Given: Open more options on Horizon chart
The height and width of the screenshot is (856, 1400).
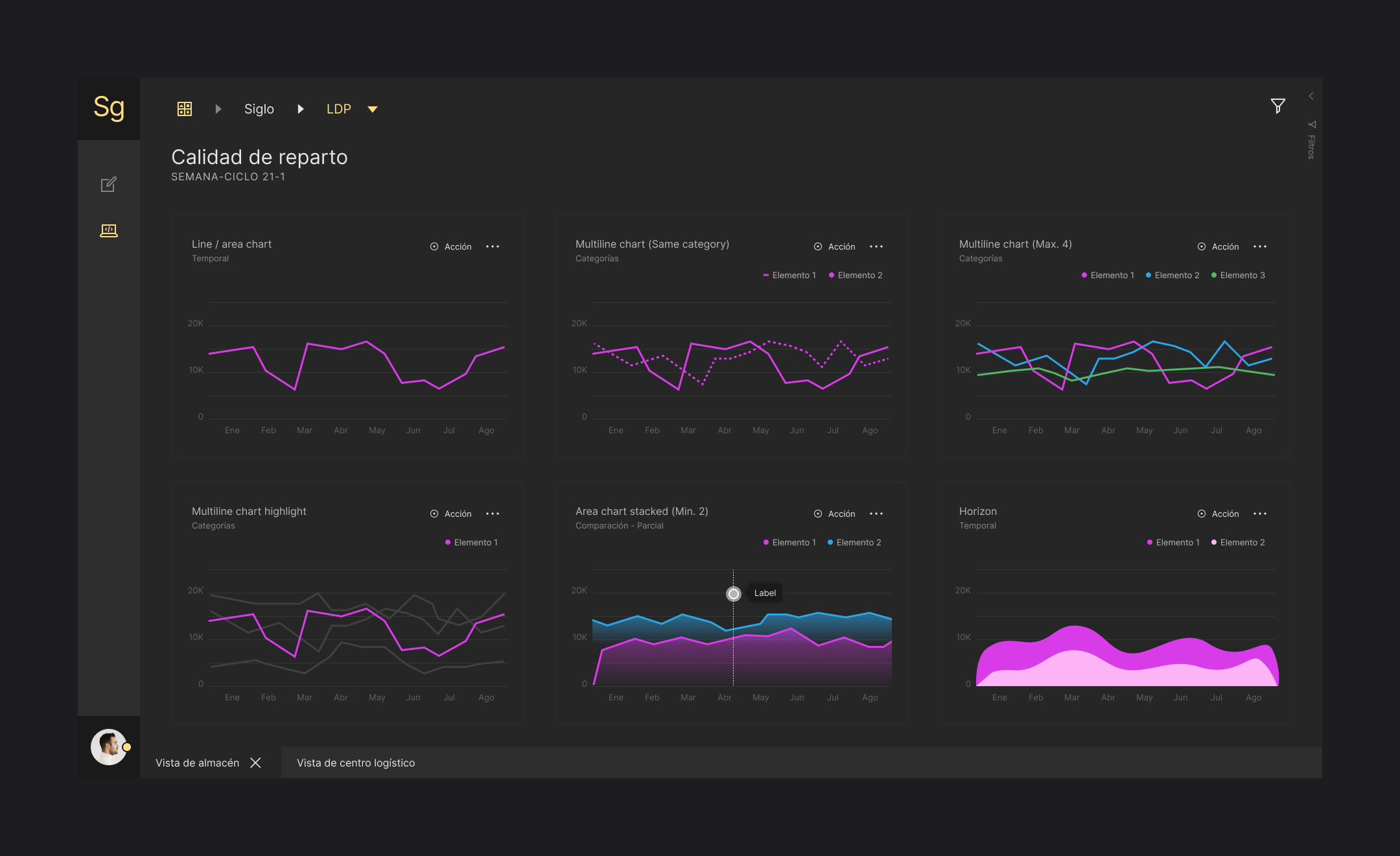Looking at the screenshot, I should pos(1260,514).
